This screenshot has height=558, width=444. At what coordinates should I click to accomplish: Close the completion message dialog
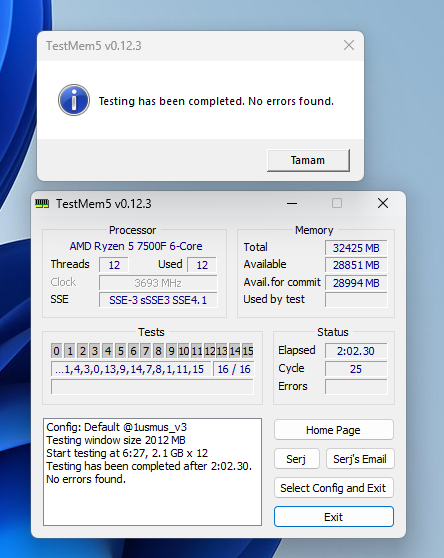point(349,45)
